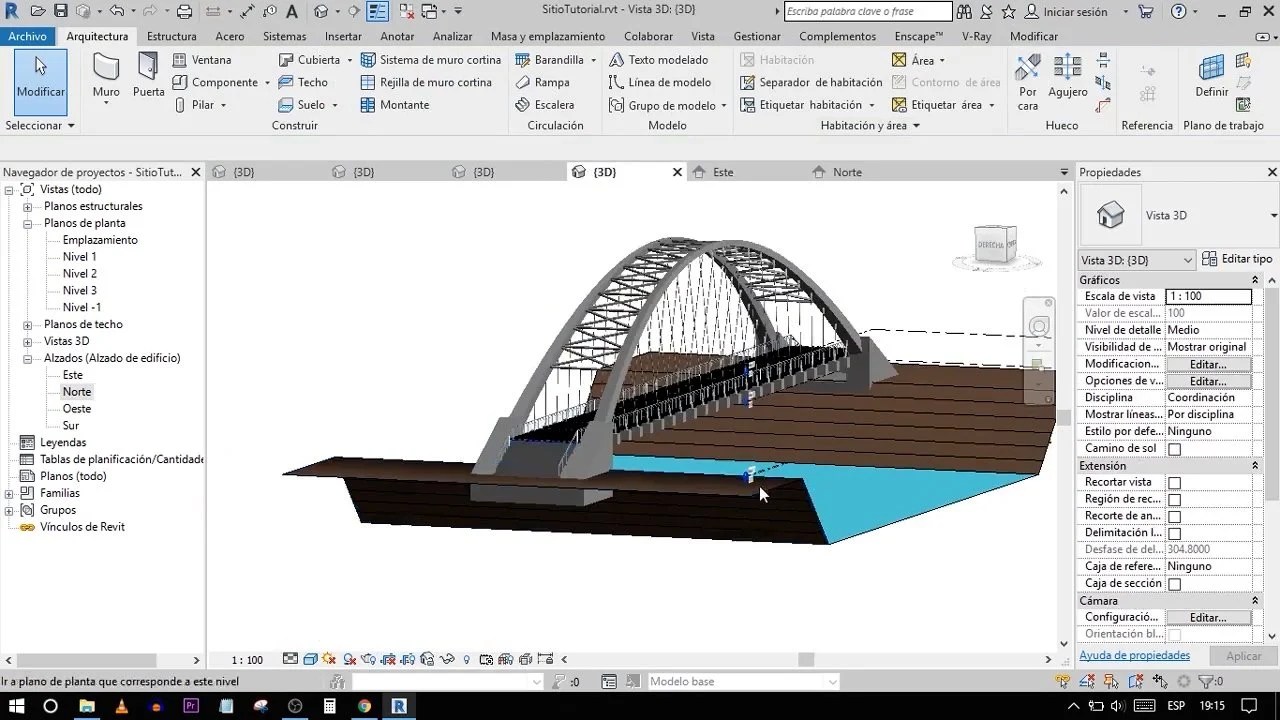Expand the Planos de techo node
1280x720 pixels.
[x=28, y=325]
